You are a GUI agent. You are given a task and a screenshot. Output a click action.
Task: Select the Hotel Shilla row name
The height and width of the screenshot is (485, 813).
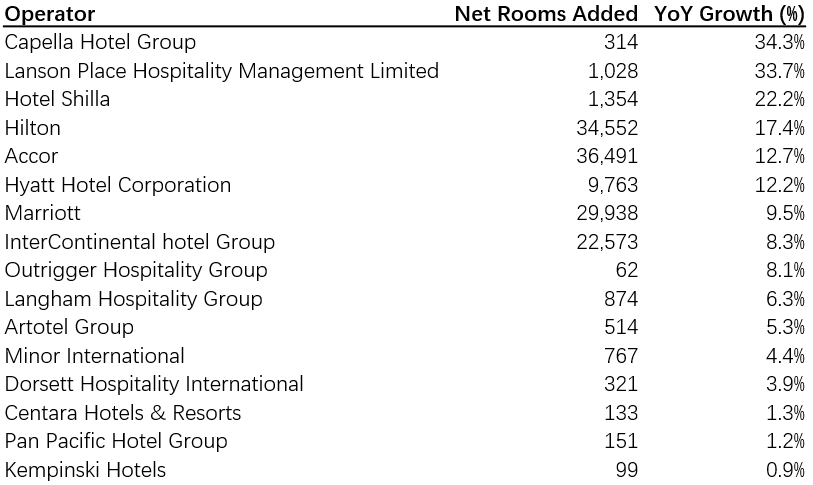(x=57, y=99)
